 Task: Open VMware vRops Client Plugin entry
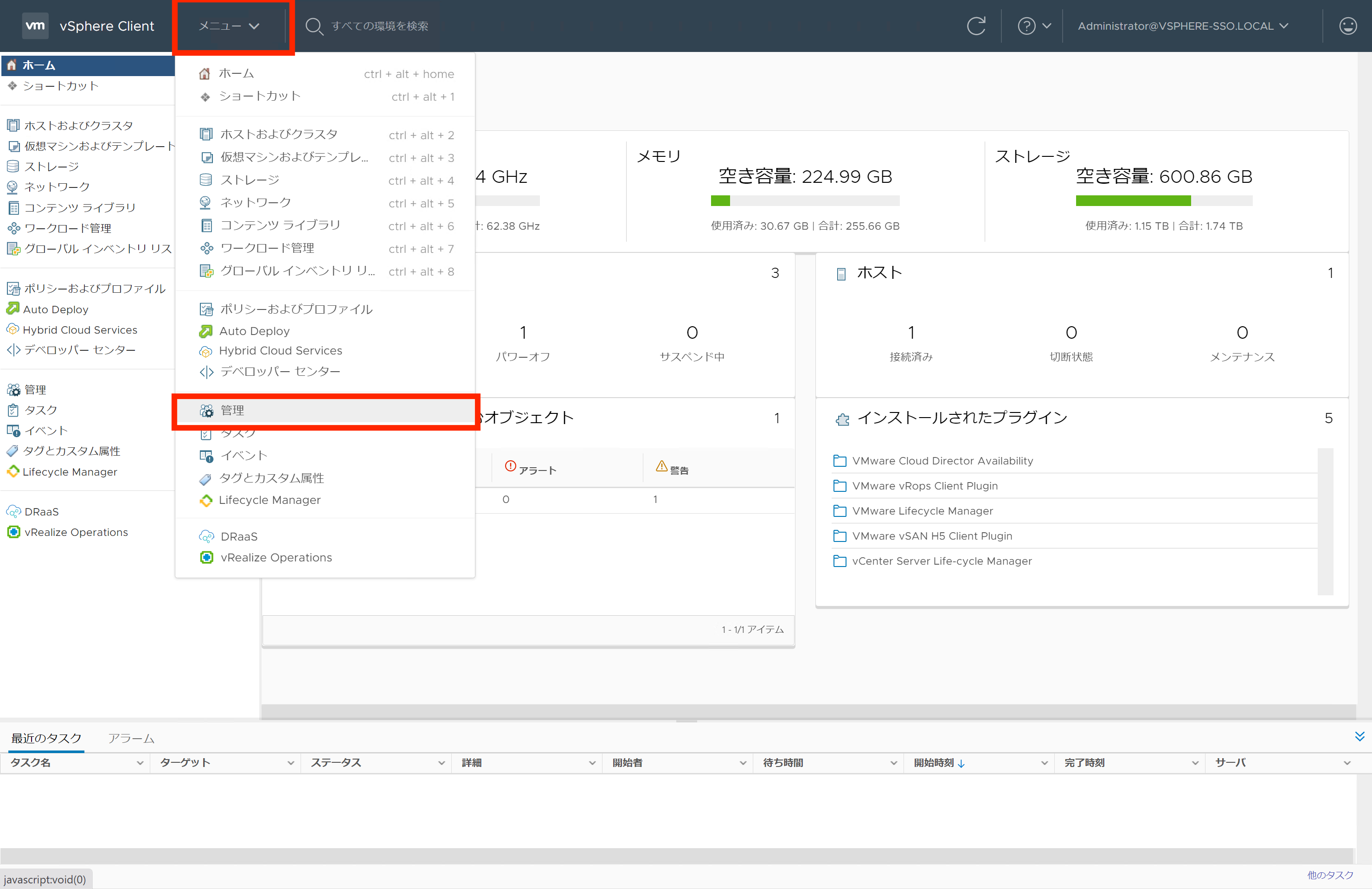(925, 486)
